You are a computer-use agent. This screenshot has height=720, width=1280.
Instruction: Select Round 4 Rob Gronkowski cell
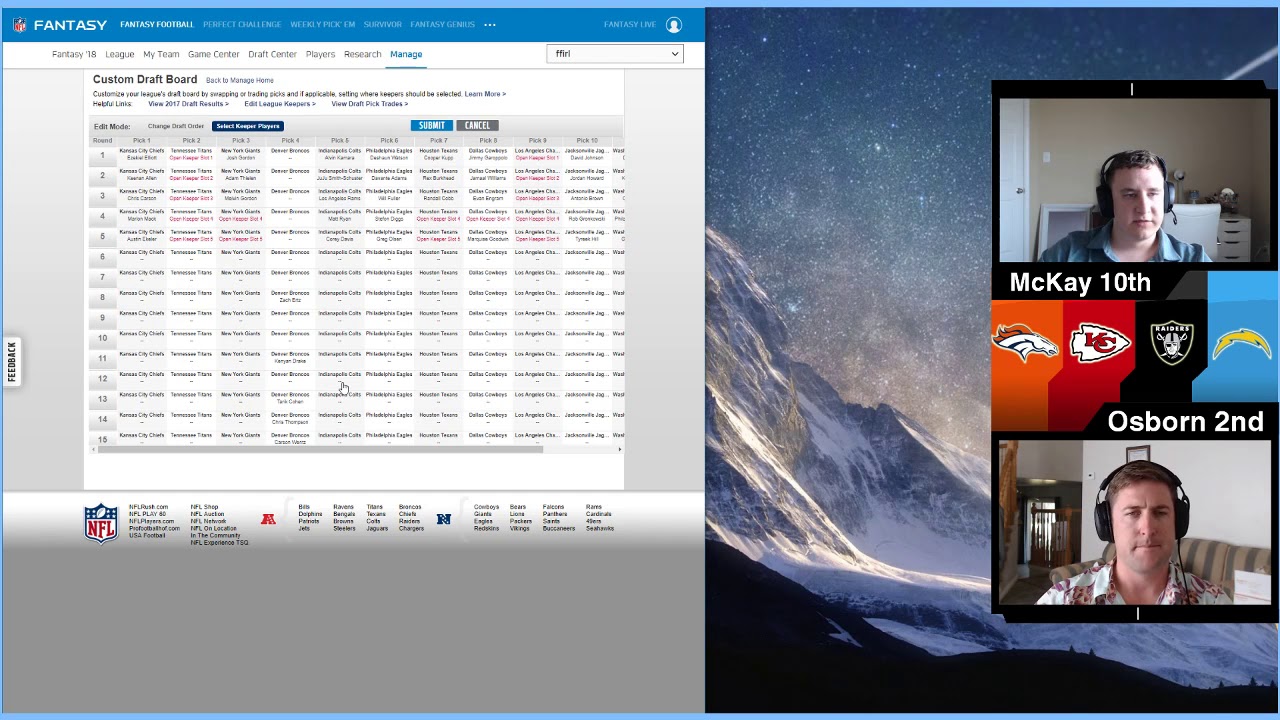point(587,216)
